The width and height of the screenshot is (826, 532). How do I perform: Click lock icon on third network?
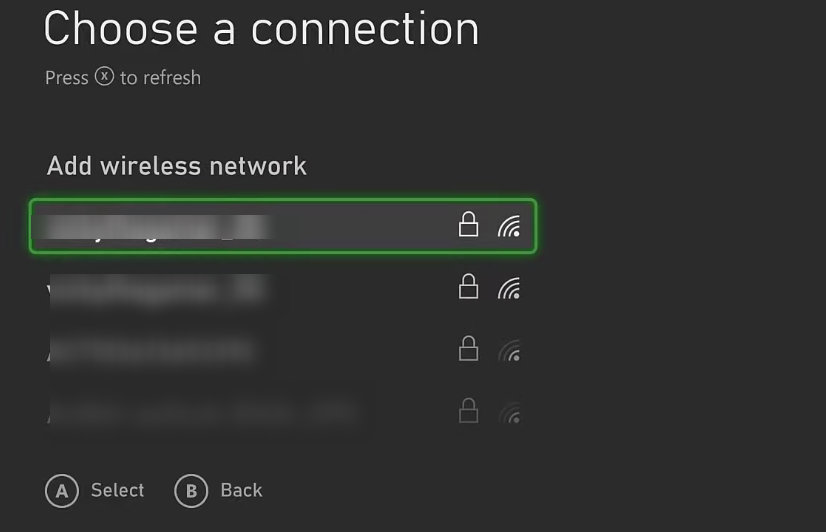pos(468,348)
